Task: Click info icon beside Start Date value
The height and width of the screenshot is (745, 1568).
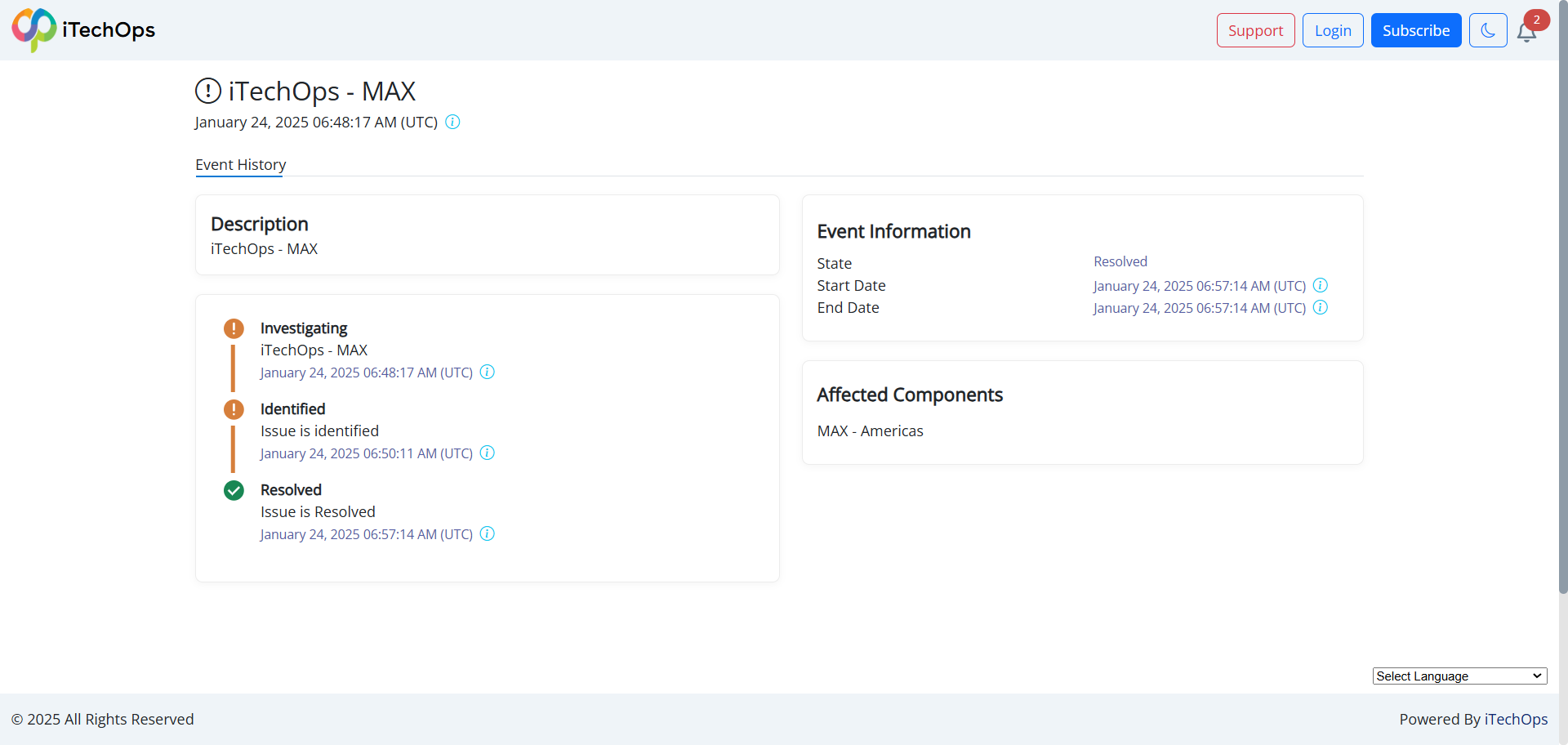Action: 1320,285
